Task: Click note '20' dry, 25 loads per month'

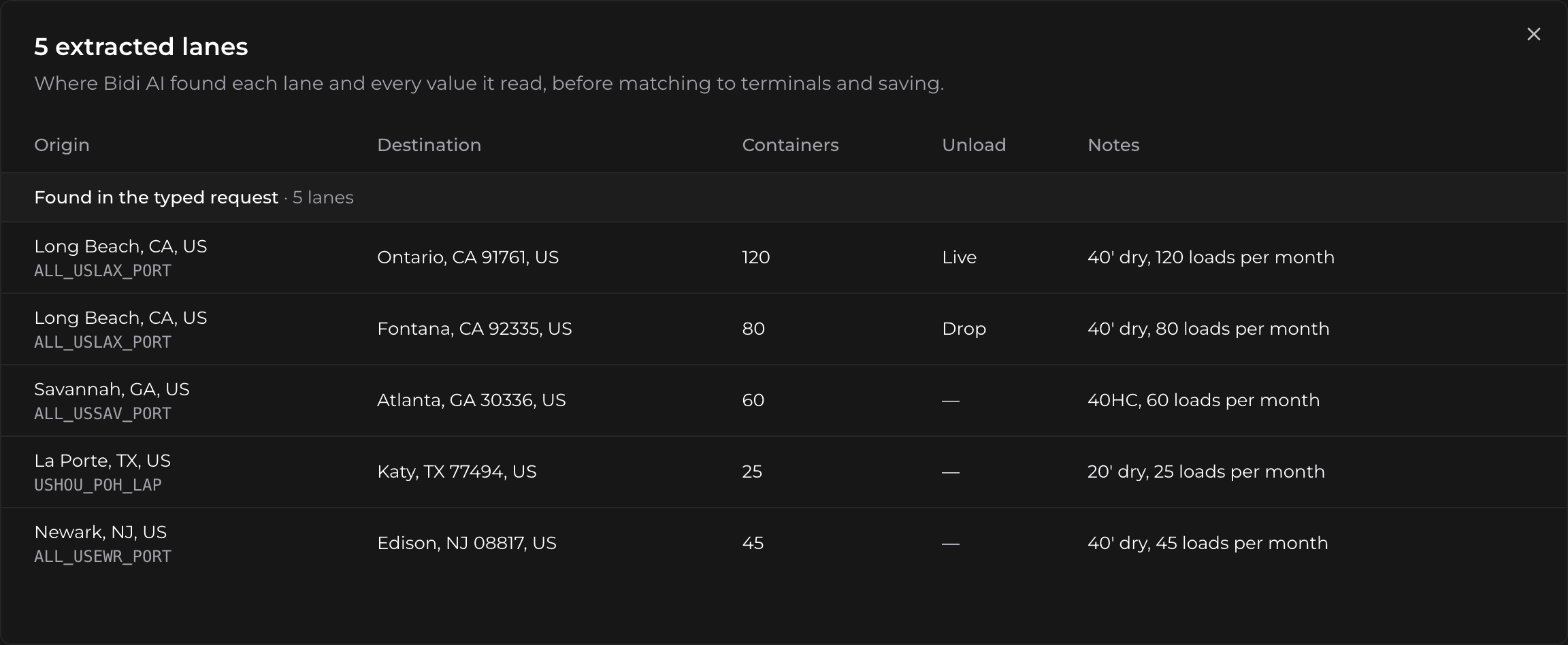Action: (x=1206, y=472)
